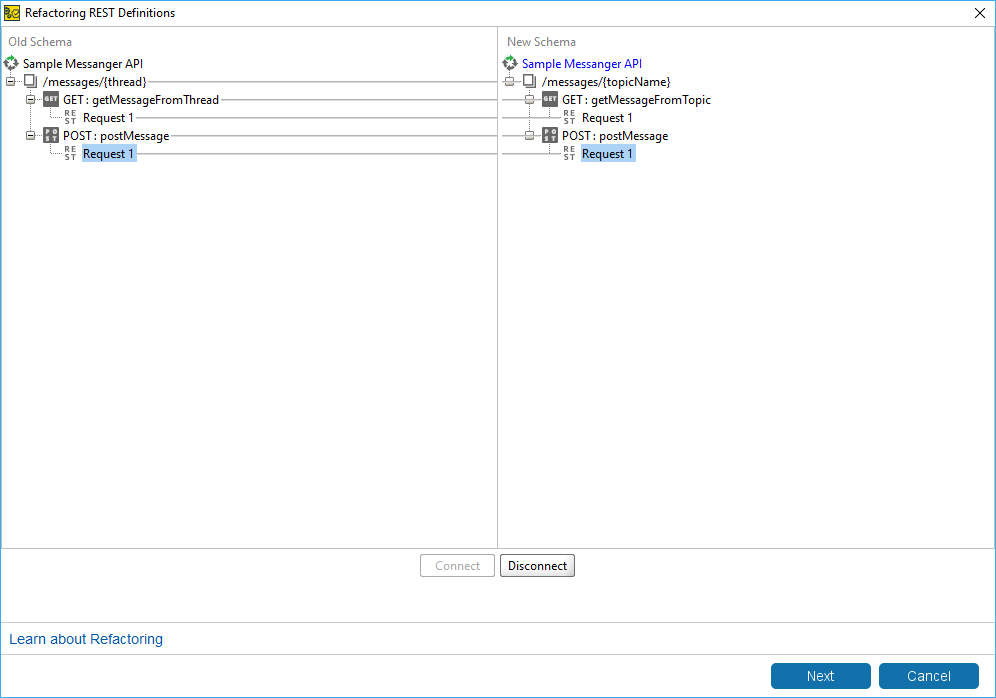Screen dimensions: 996x698
Task: Cancel the refactoring dialog
Action: click(x=928, y=676)
